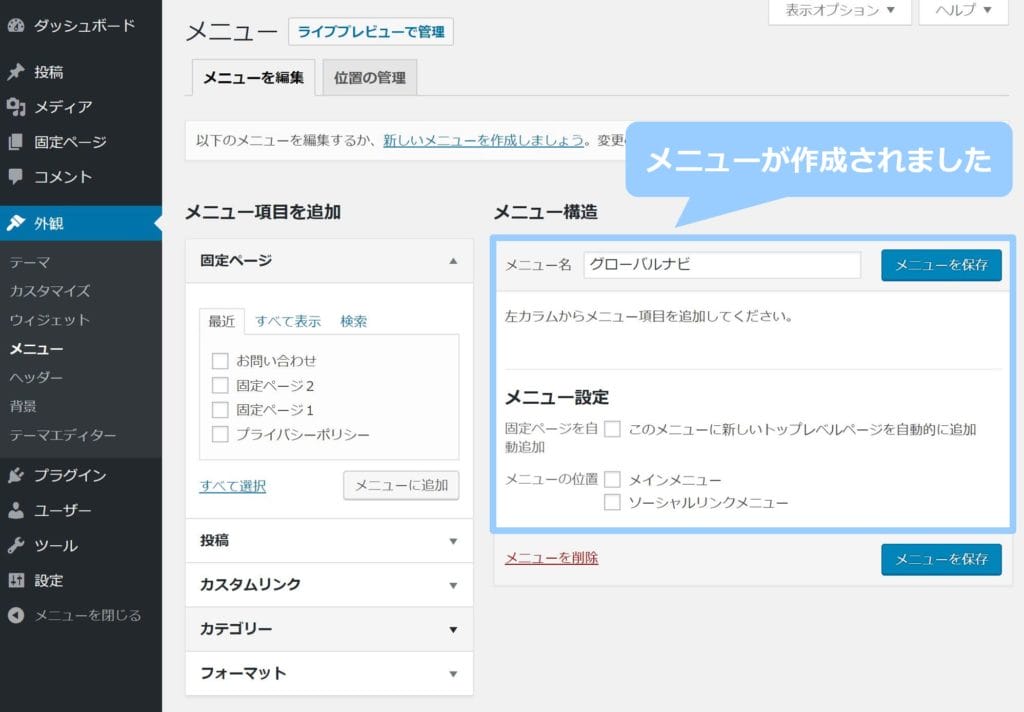The height and width of the screenshot is (712, 1024).
Task: Click the collapse-menu arrow icon
Action: click(16, 615)
